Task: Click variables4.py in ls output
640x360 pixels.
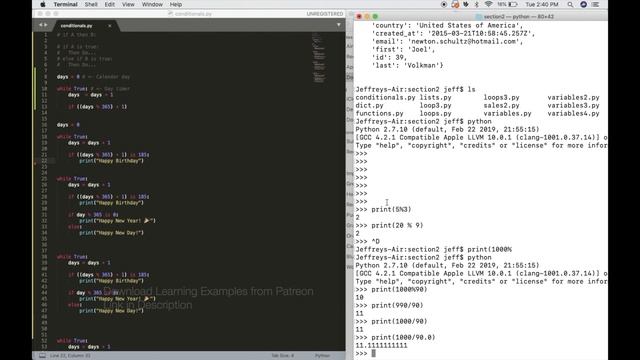Action: tap(573, 113)
